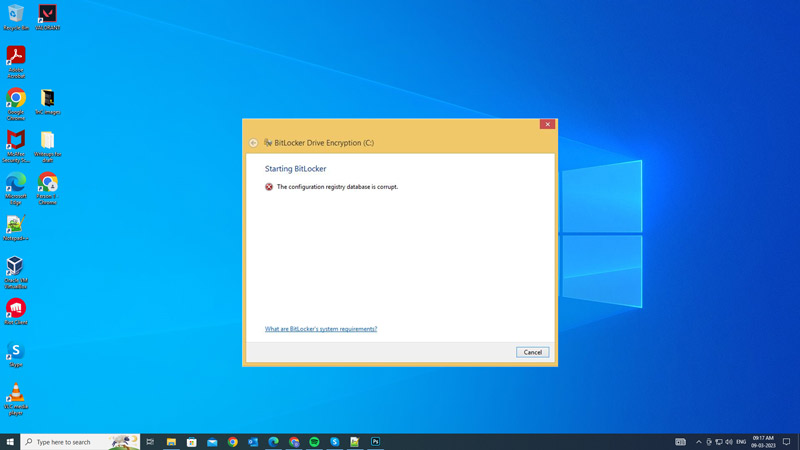Open Outlook from the taskbar
Screen dimensions: 800x450
(x=253, y=442)
